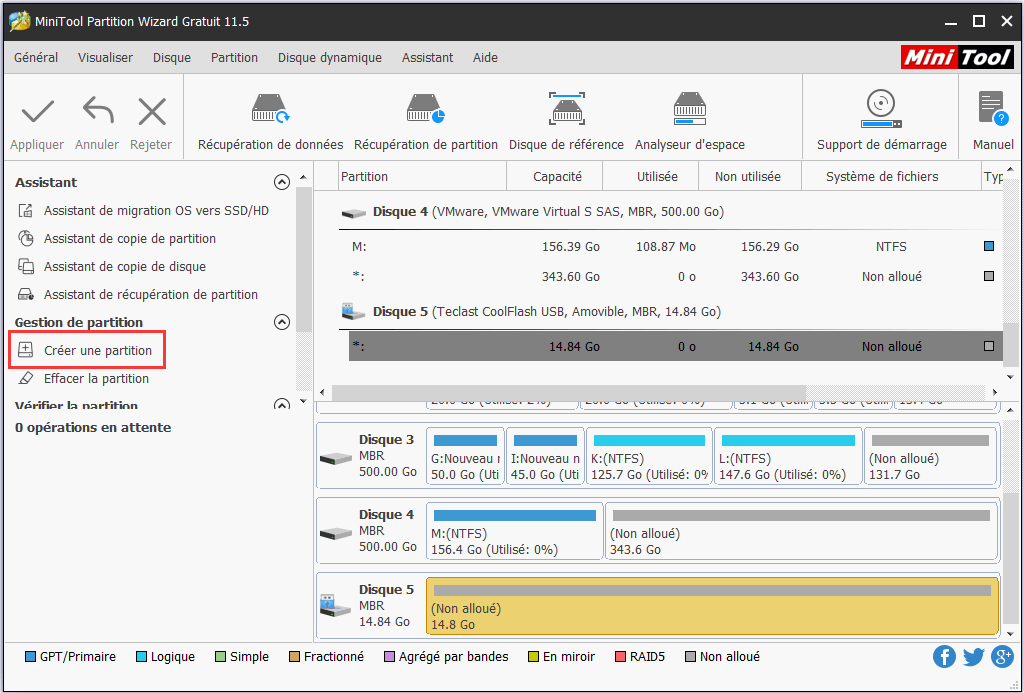Viewport: 1024px width, 693px height.
Task: Click the Non utilisée column header
Action: tap(750, 176)
